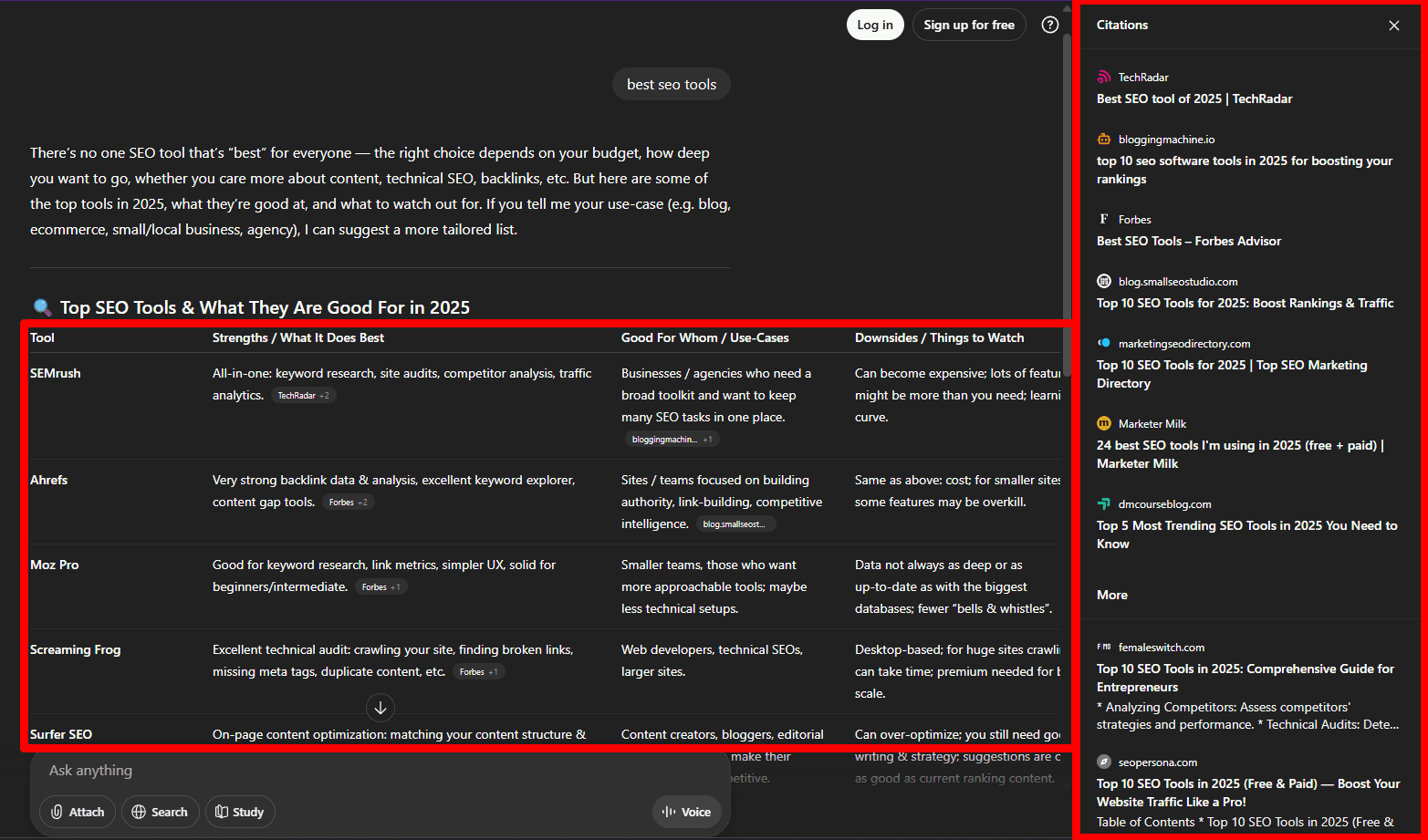Click the seopersona.com favicon

coord(1104,762)
